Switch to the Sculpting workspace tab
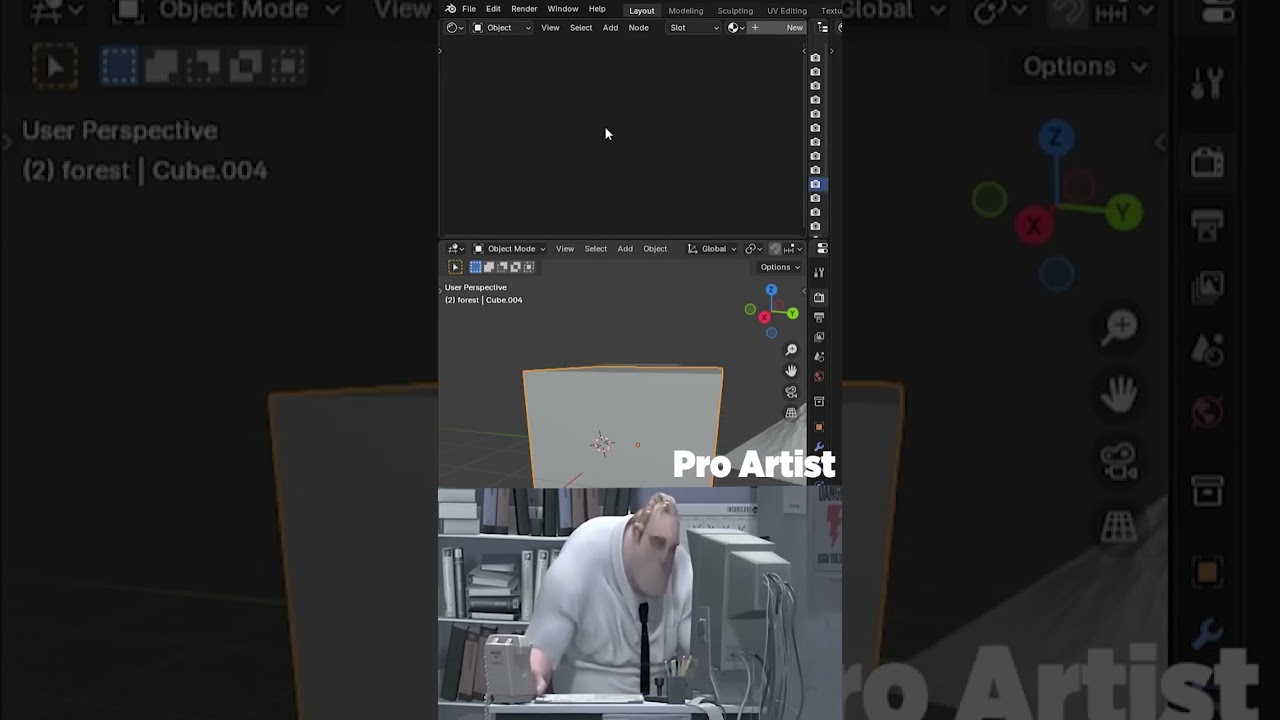The width and height of the screenshot is (1280, 720). 735,10
